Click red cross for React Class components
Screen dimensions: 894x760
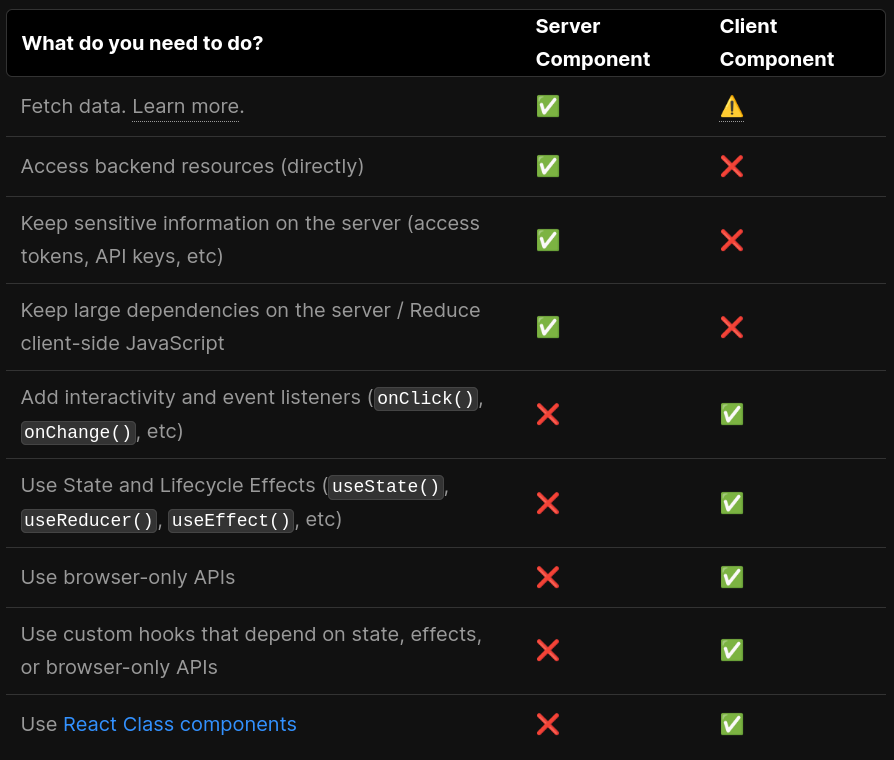548,724
